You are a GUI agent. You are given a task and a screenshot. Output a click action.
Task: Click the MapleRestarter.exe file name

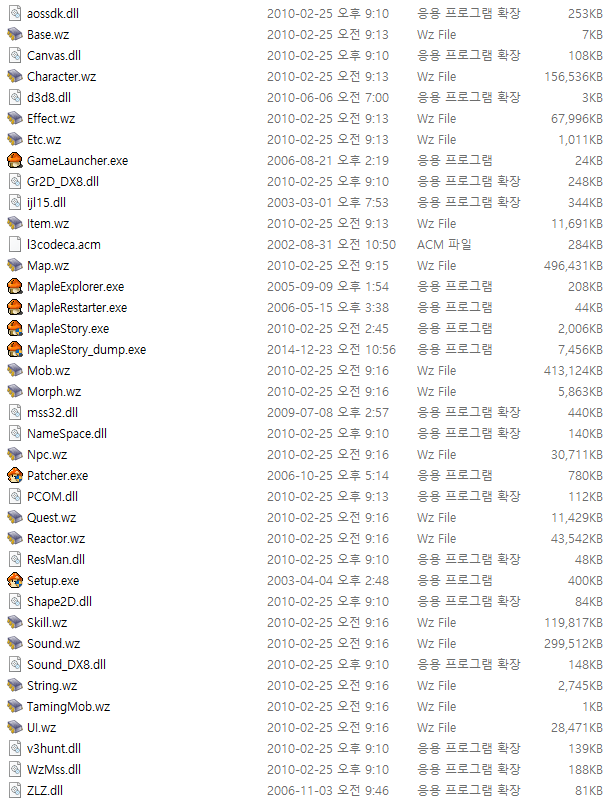(77, 307)
